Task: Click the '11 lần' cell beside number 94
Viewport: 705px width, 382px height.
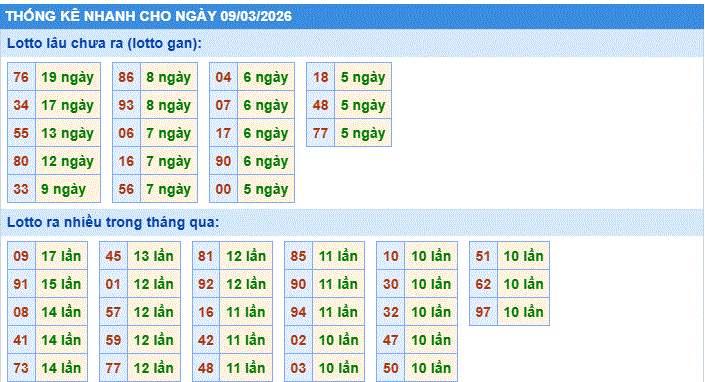Action: tap(339, 312)
